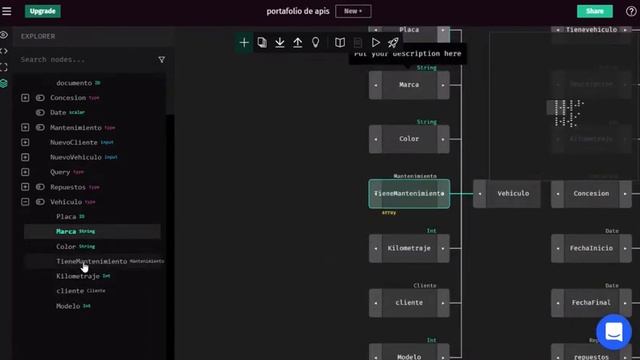
Task: Click the dimmed page toolbar icon
Action: [358, 42]
